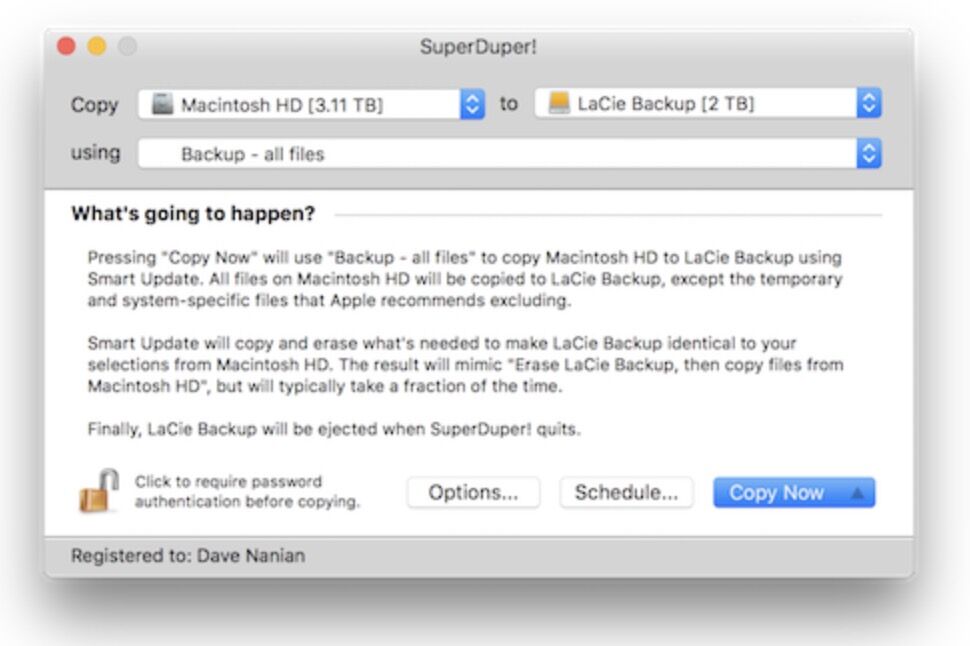
Task: Click the gray disabled zoom window button
Action: 127,47
